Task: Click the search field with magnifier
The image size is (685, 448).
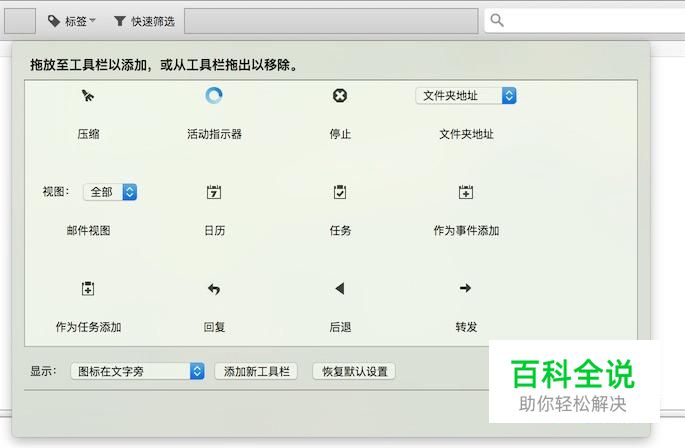Action: (585, 21)
